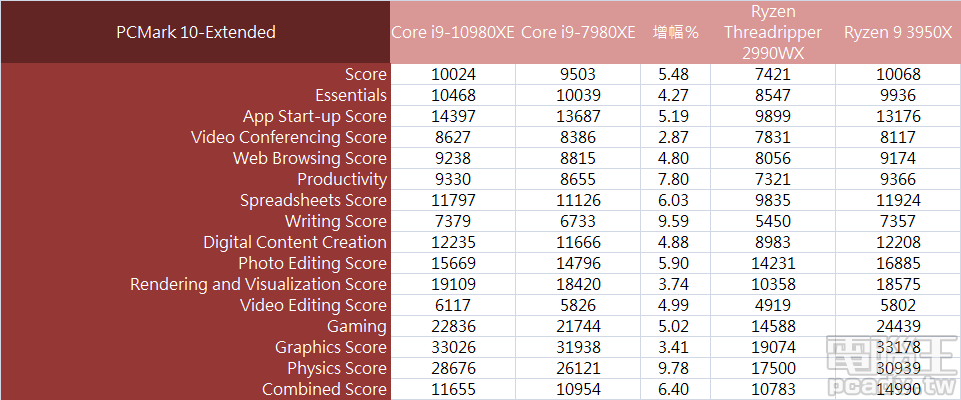Click cell value 4919
Image resolution: width=961 pixels, height=400 pixels.
point(773,305)
